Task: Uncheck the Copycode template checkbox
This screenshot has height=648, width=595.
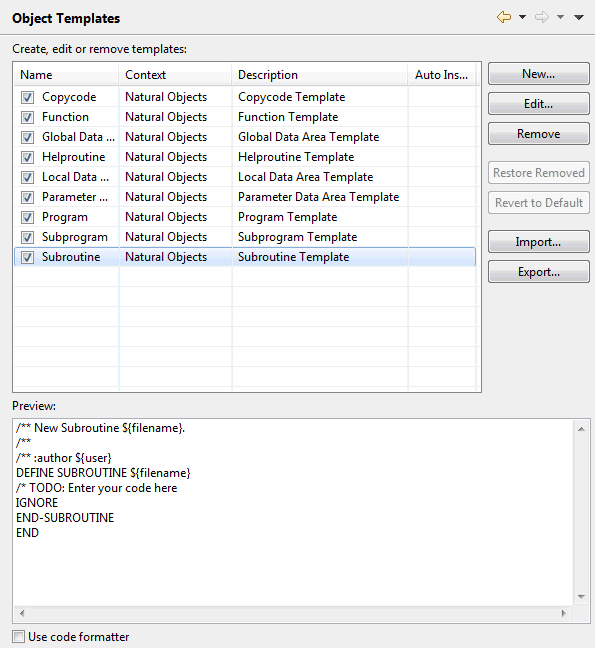Action: tap(27, 98)
